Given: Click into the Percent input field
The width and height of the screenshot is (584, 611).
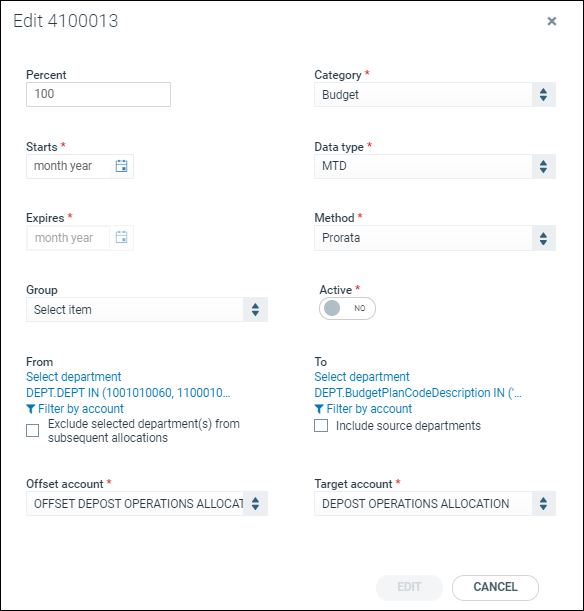Looking at the screenshot, I should tap(98, 94).
